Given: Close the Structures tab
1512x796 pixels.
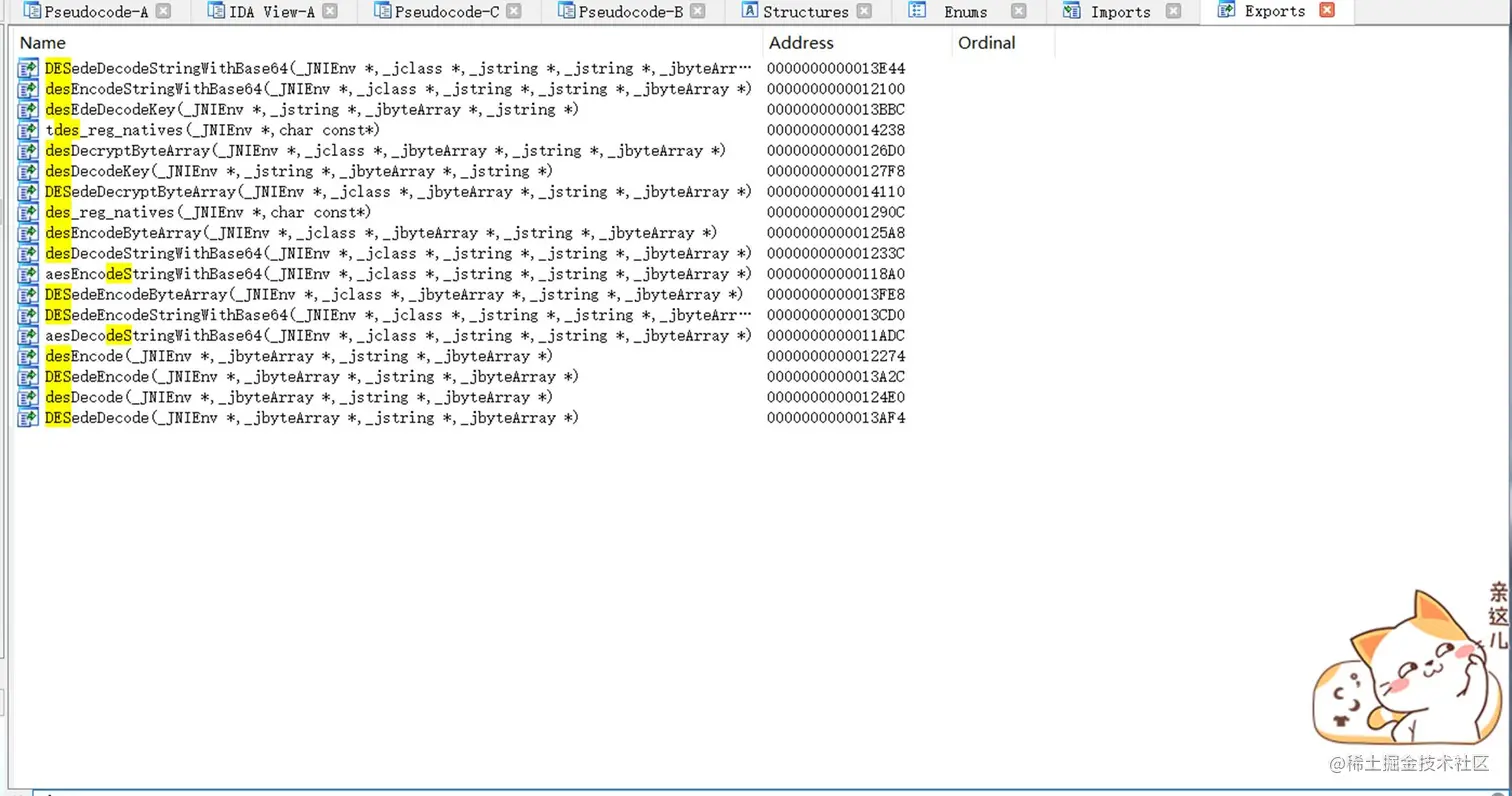Looking at the screenshot, I should coord(864,11).
